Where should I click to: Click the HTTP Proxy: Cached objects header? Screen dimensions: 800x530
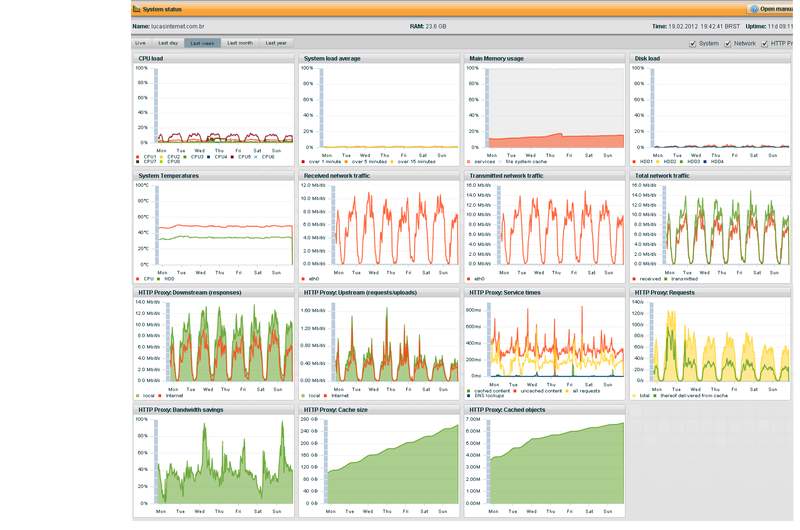pos(544,410)
